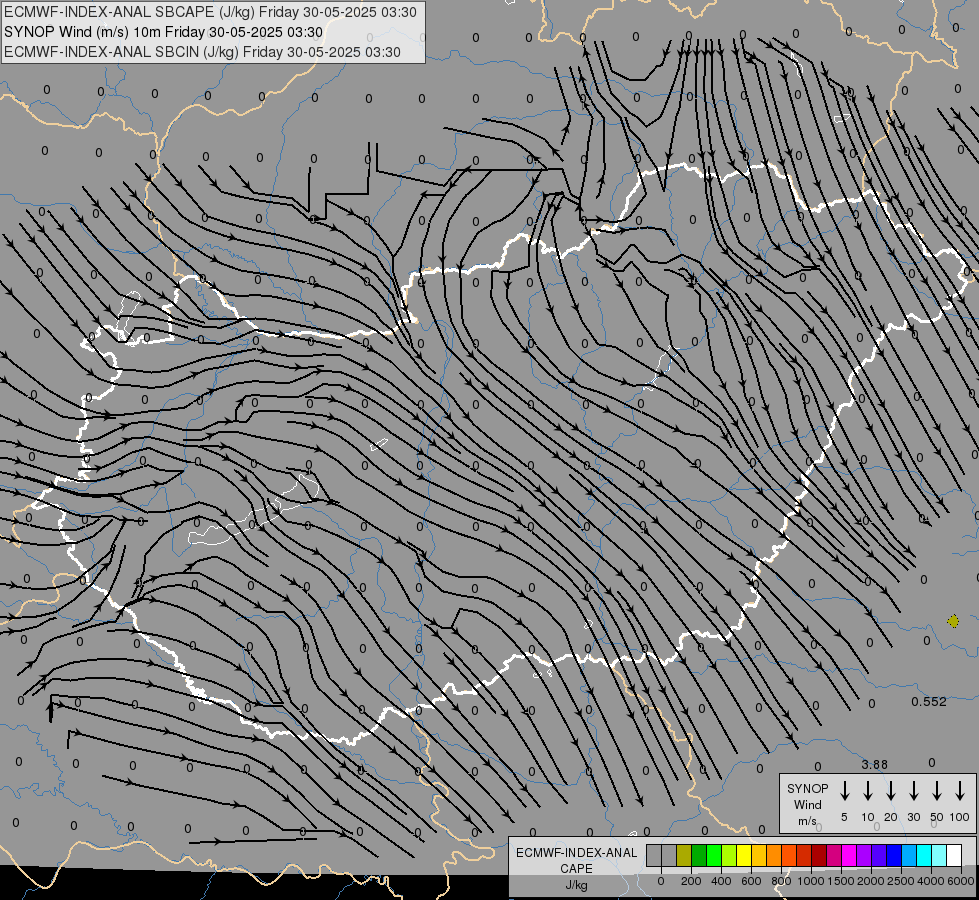Click the SYNOP Wind 10m title line
Image resolution: width=979 pixels, height=900 pixels.
point(163,32)
